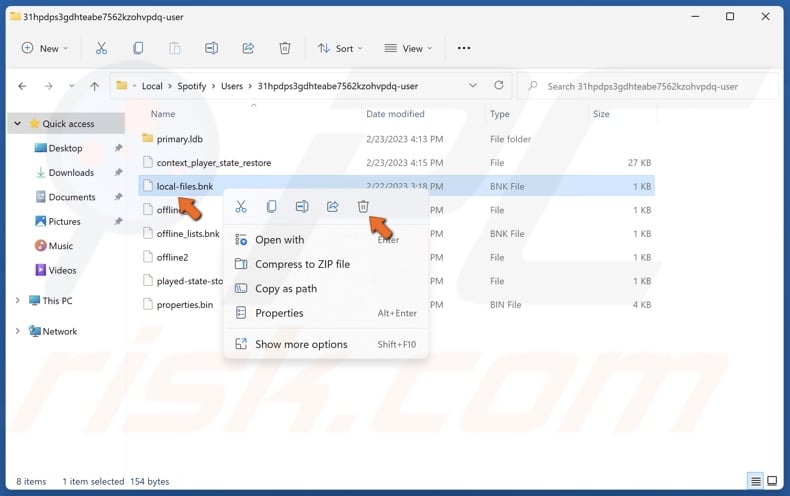Select the primary.ldb folder

click(179, 139)
